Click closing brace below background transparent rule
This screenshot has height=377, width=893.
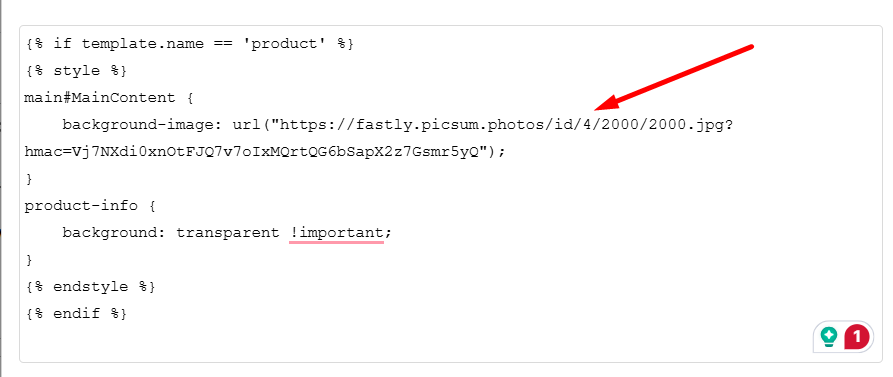(x=30, y=260)
